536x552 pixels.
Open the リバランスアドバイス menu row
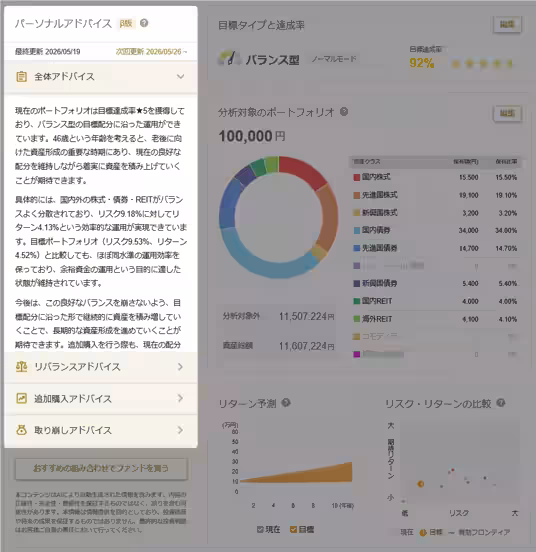101,367
